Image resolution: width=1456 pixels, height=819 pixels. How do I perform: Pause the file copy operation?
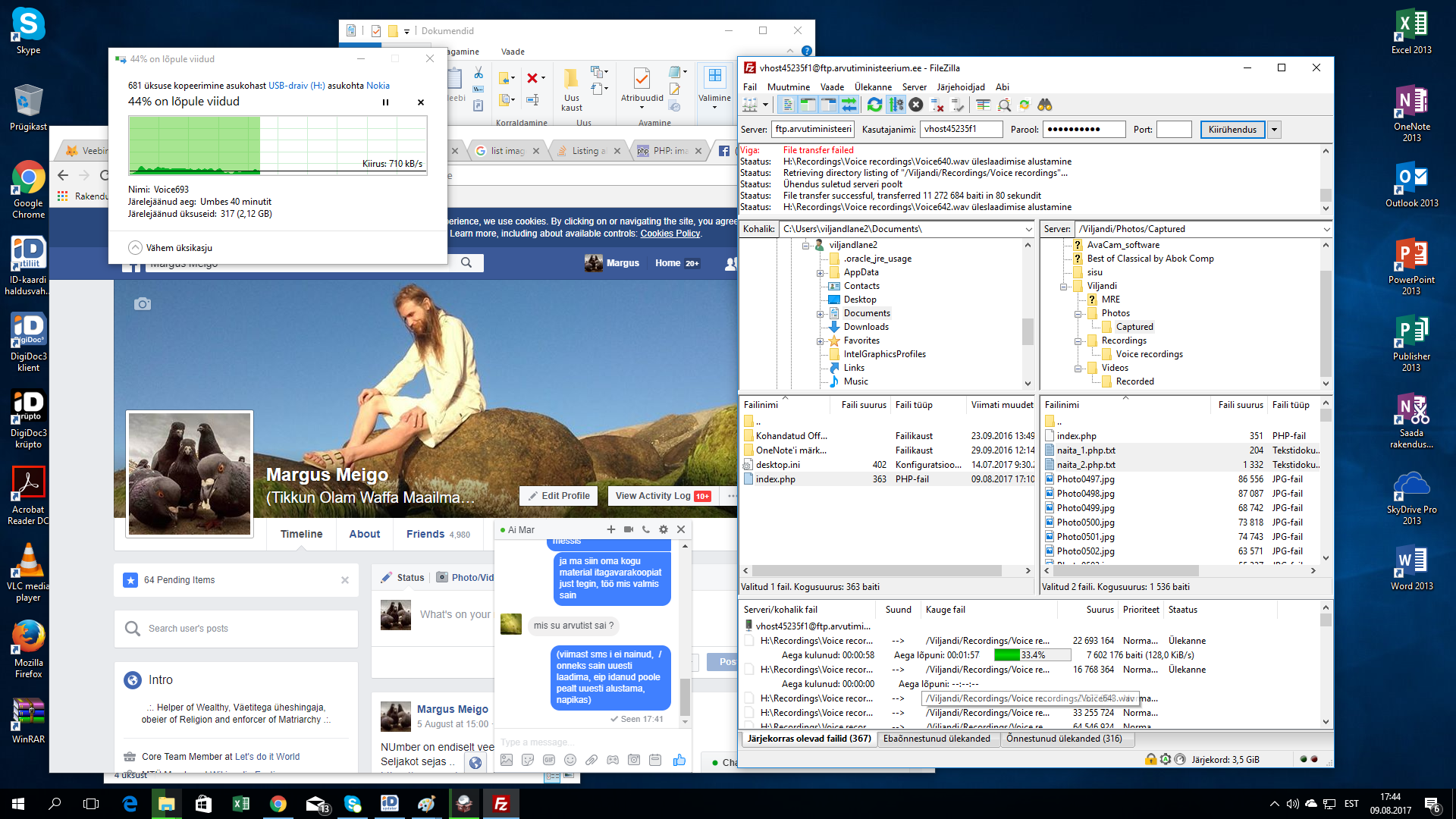[x=385, y=102]
